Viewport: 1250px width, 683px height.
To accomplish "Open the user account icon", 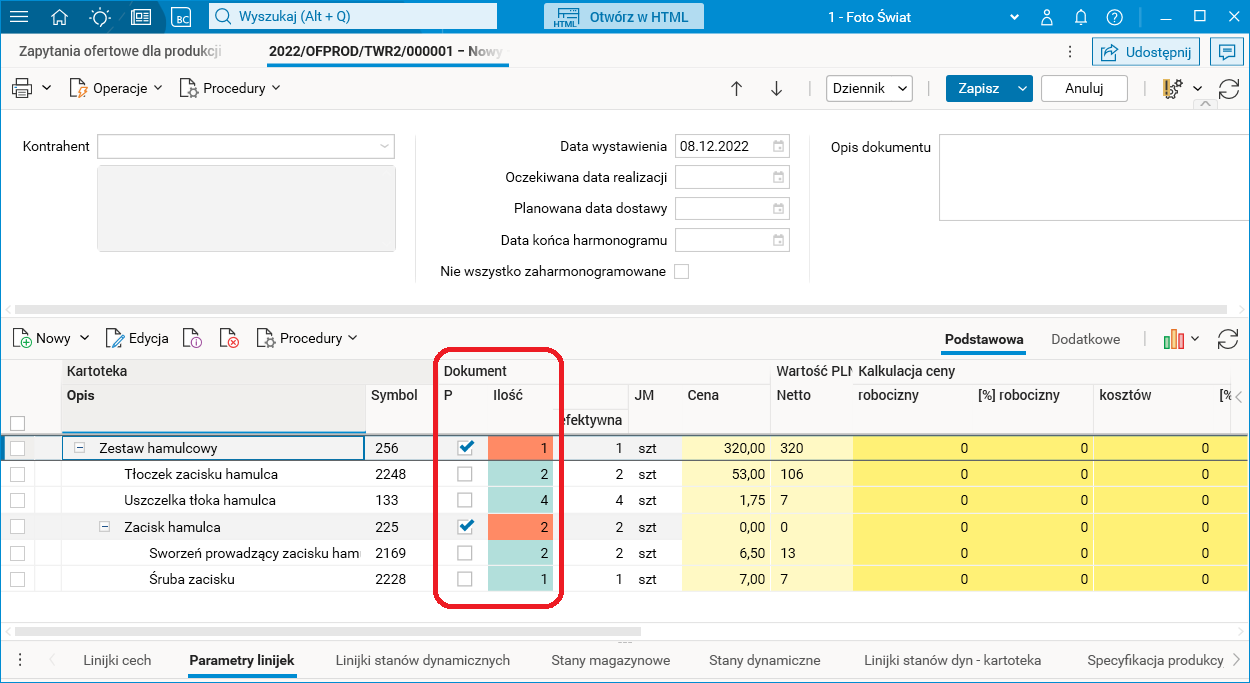I will (x=1048, y=17).
